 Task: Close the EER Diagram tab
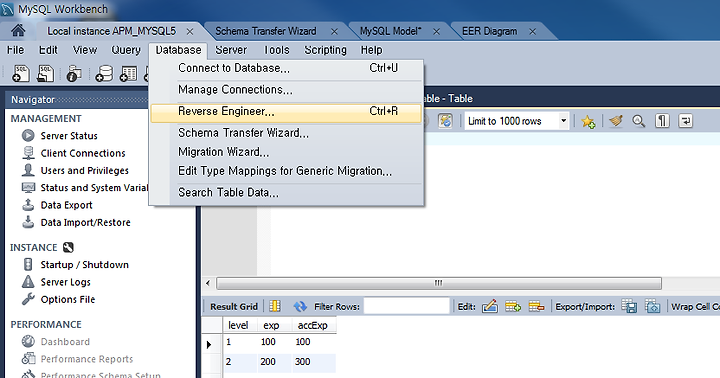tap(533, 32)
